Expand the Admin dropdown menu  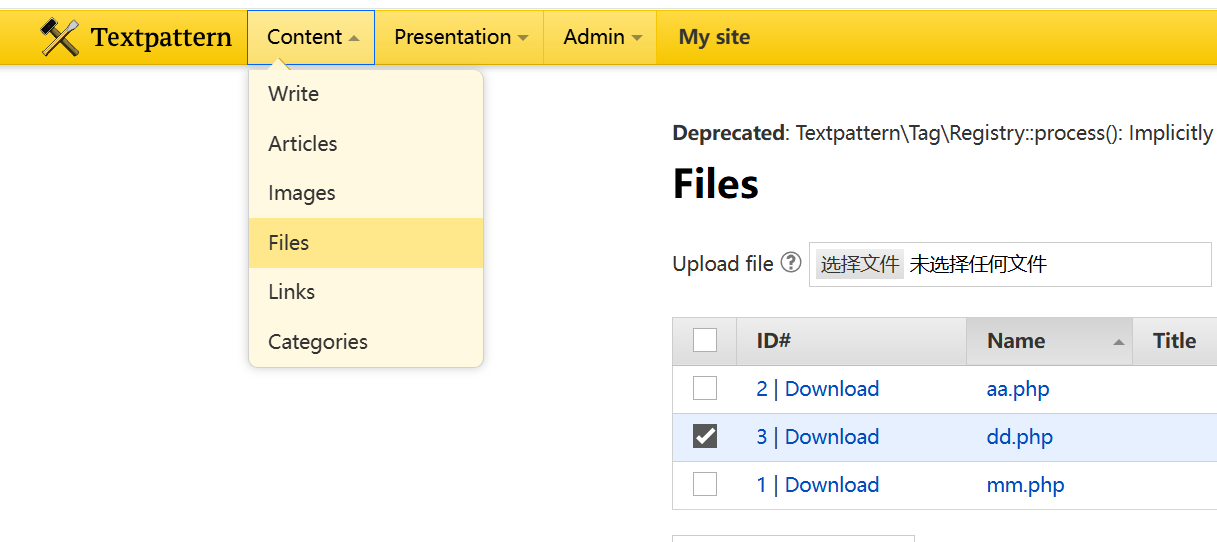(x=601, y=37)
